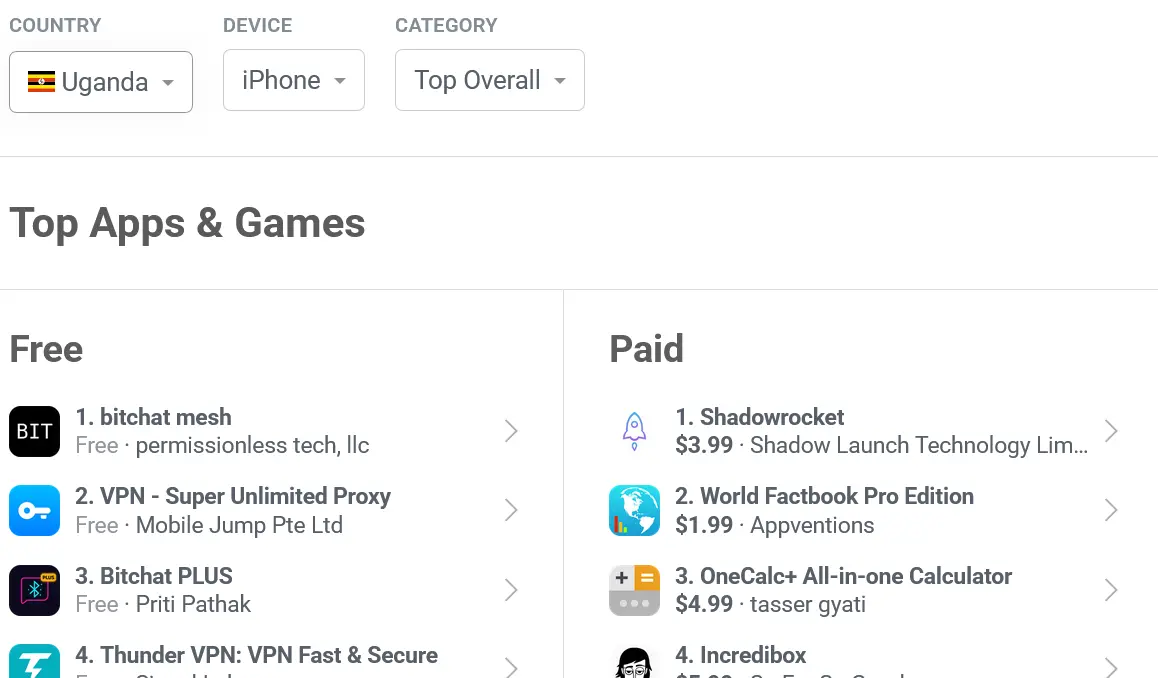Viewport: 1158px width, 678px height.
Task: Expand bitchat mesh details via chevron
Action: coord(511,431)
